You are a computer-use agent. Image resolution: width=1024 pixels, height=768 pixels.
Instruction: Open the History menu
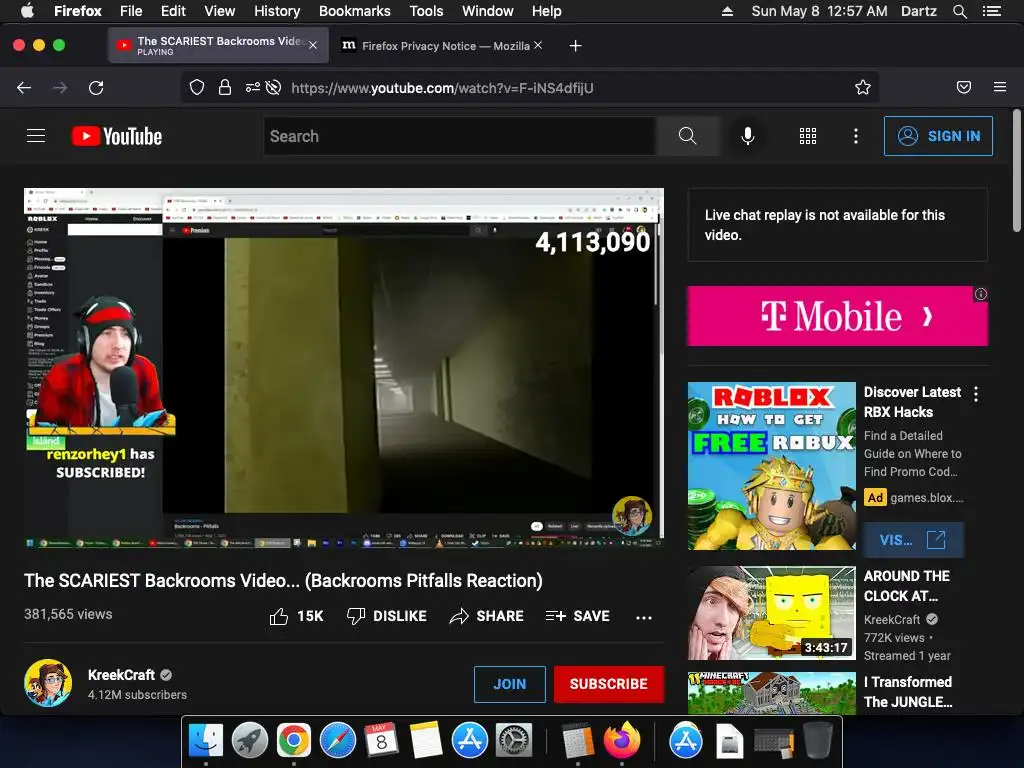277,11
